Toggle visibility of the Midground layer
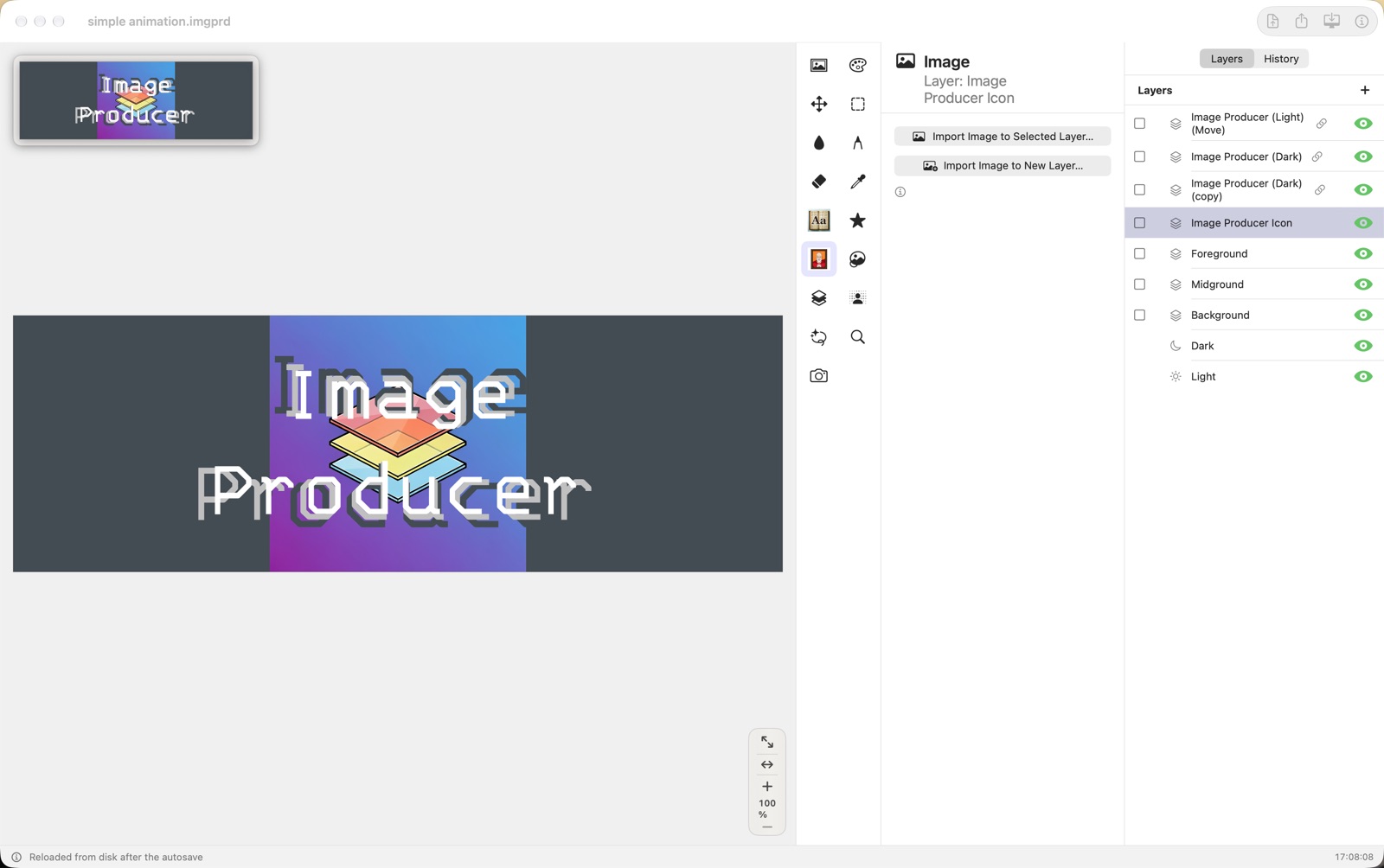This screenshot has width=1384, height=868. pos(1363,284)
